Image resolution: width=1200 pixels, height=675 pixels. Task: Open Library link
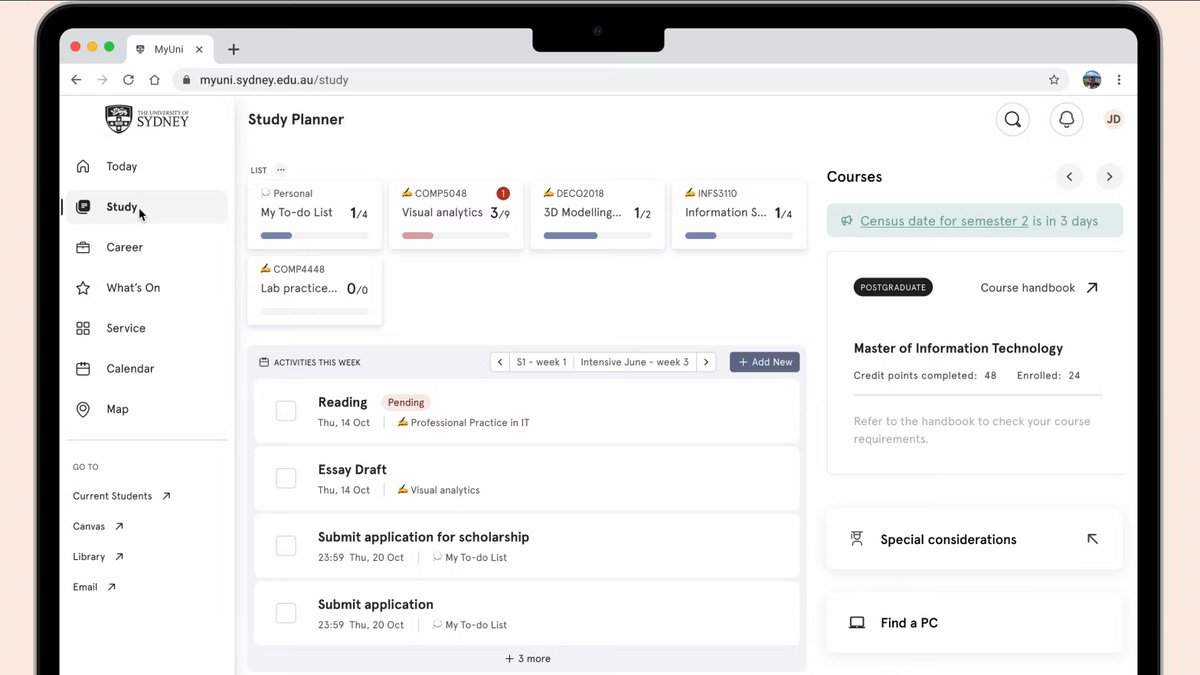(x=98, y=557)
